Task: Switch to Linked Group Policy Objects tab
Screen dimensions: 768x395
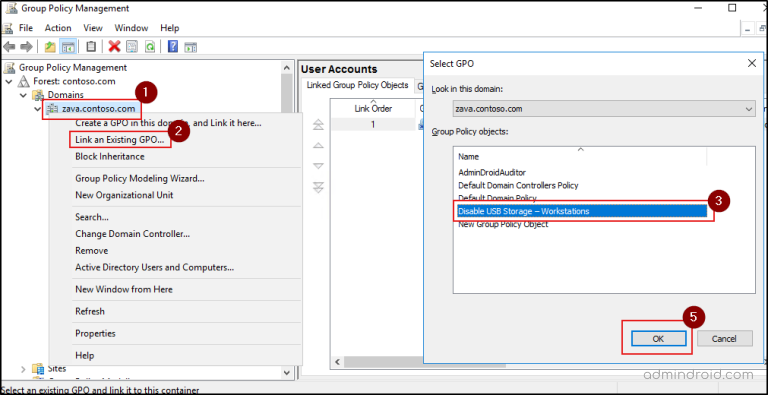Action: pyautogui.click(x=357, y=85)
